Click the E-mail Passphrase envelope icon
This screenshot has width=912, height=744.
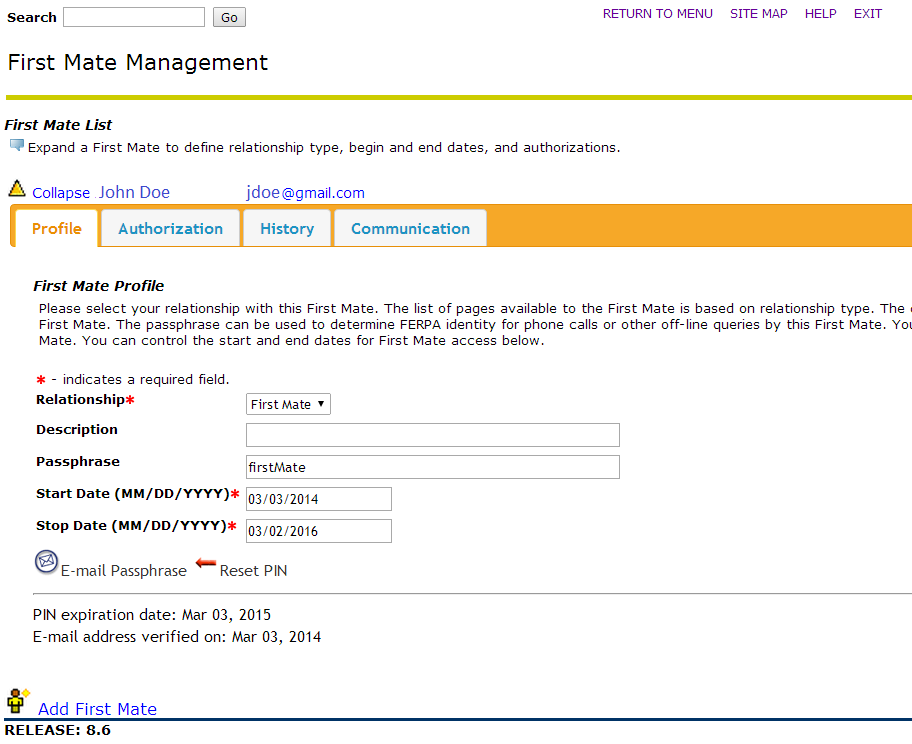(46, 562)
